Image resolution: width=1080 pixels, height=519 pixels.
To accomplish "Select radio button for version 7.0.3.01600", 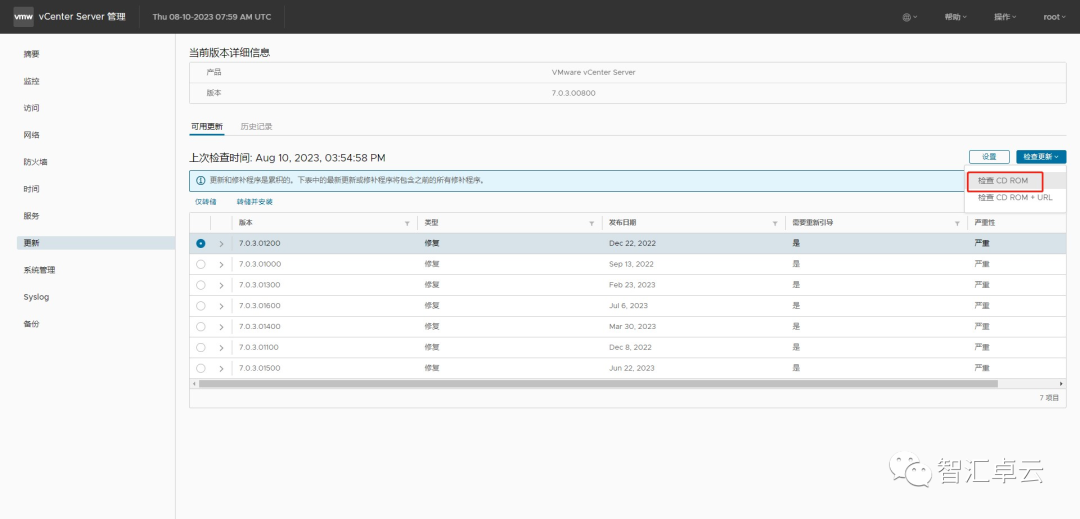I will (200, 306).
